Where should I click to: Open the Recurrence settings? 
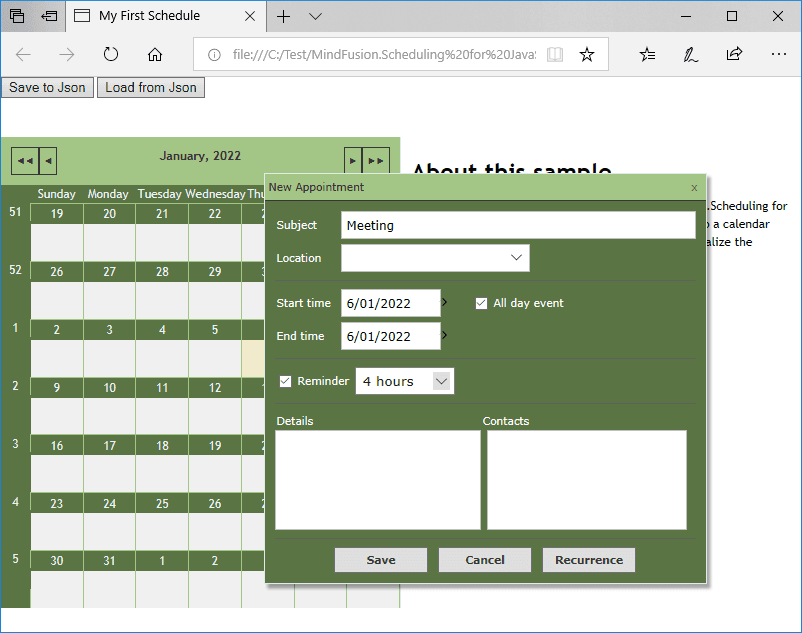[589, 560]
